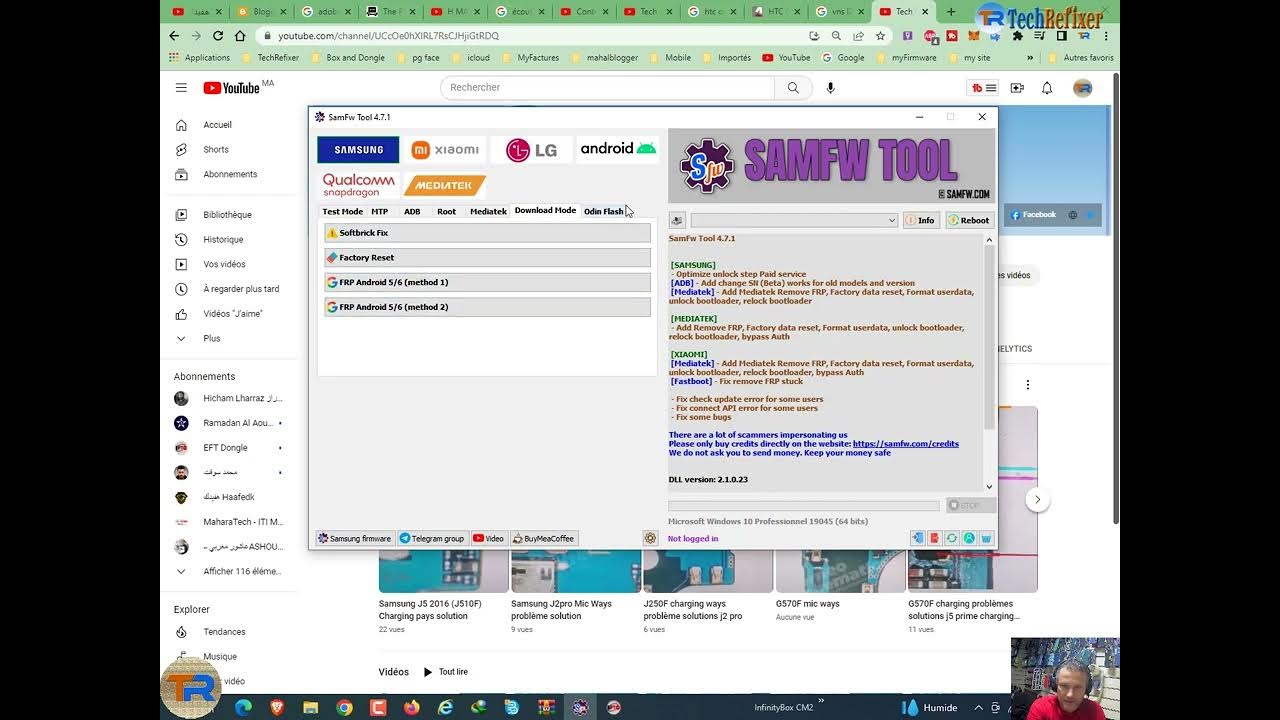Click the YouTube create video icon
Screen dimensions: 1280x720
pos(1017,88)
